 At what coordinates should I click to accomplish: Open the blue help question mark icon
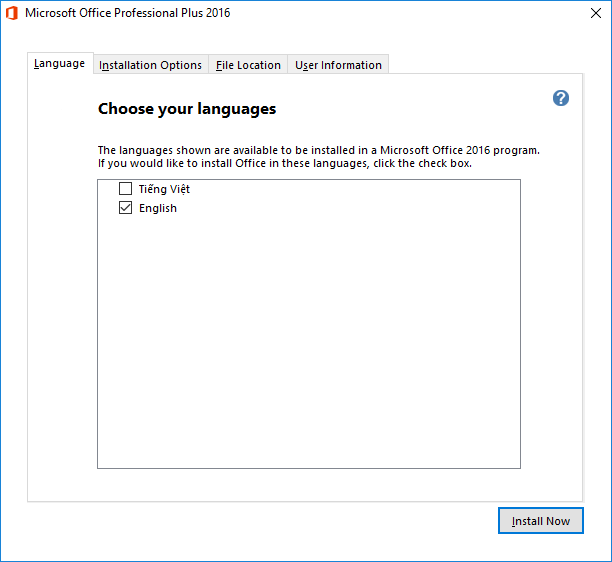point(560,98)
